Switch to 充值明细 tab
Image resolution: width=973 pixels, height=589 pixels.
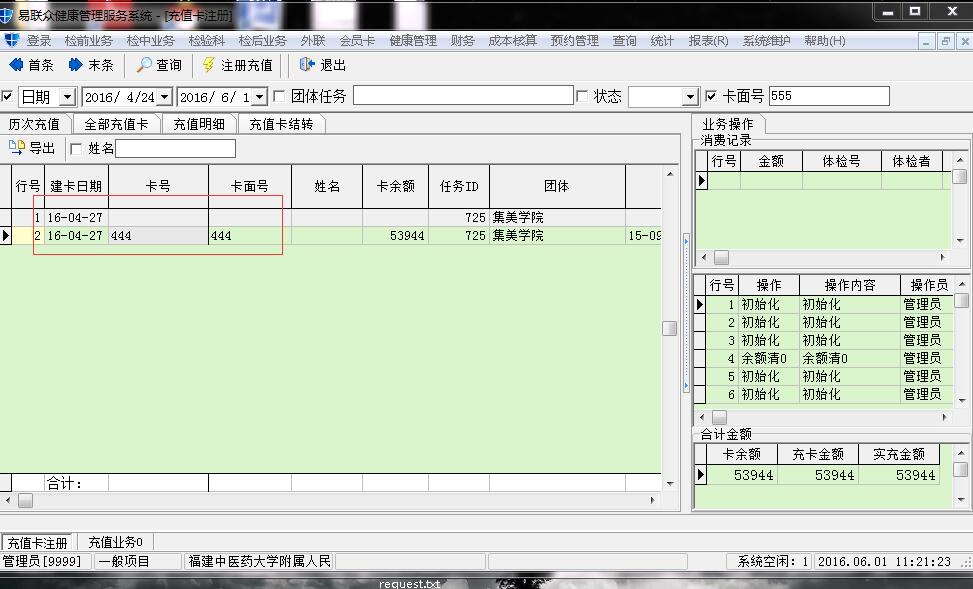coord(199,124)
